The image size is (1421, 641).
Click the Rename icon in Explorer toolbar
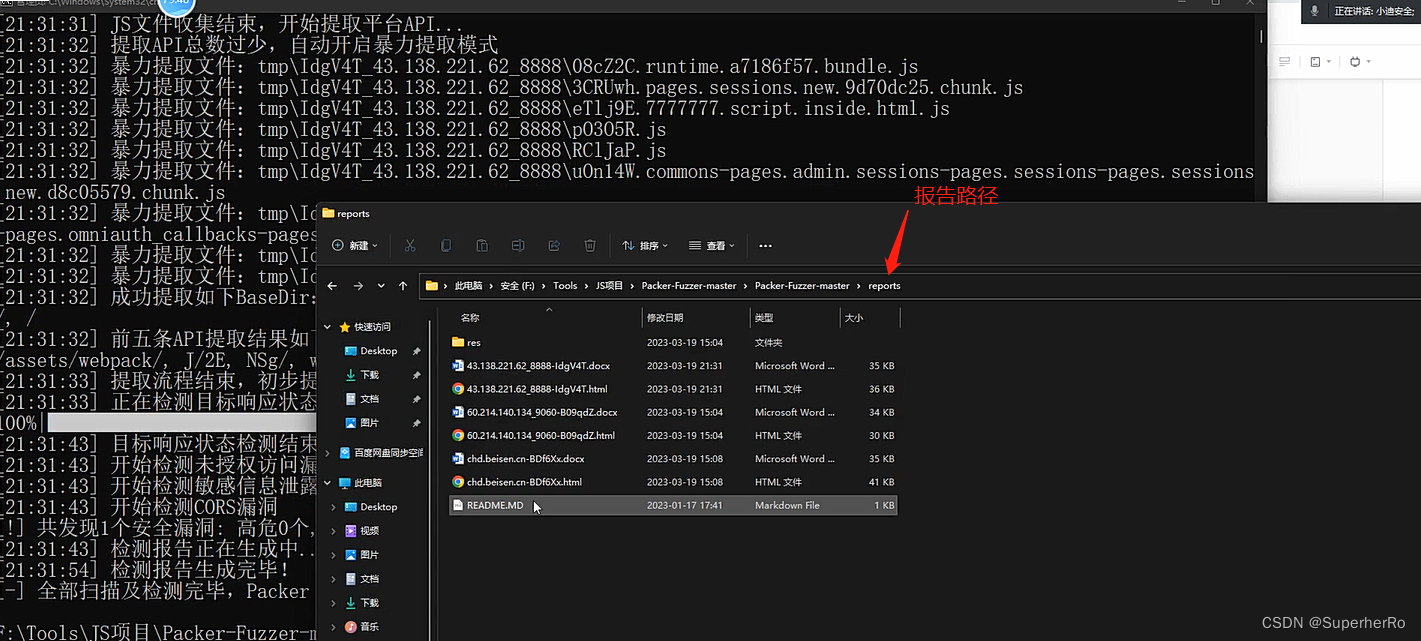click(518, 246)
